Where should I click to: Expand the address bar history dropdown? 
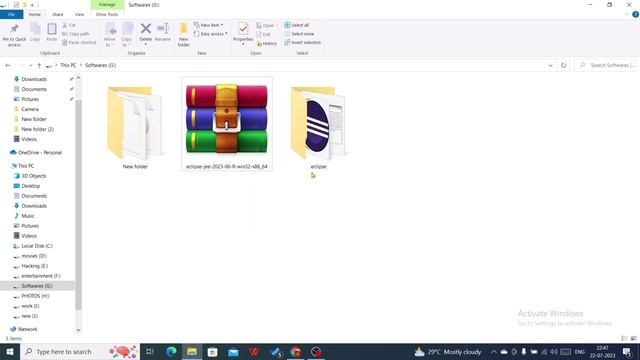click(x=550, y=65)
